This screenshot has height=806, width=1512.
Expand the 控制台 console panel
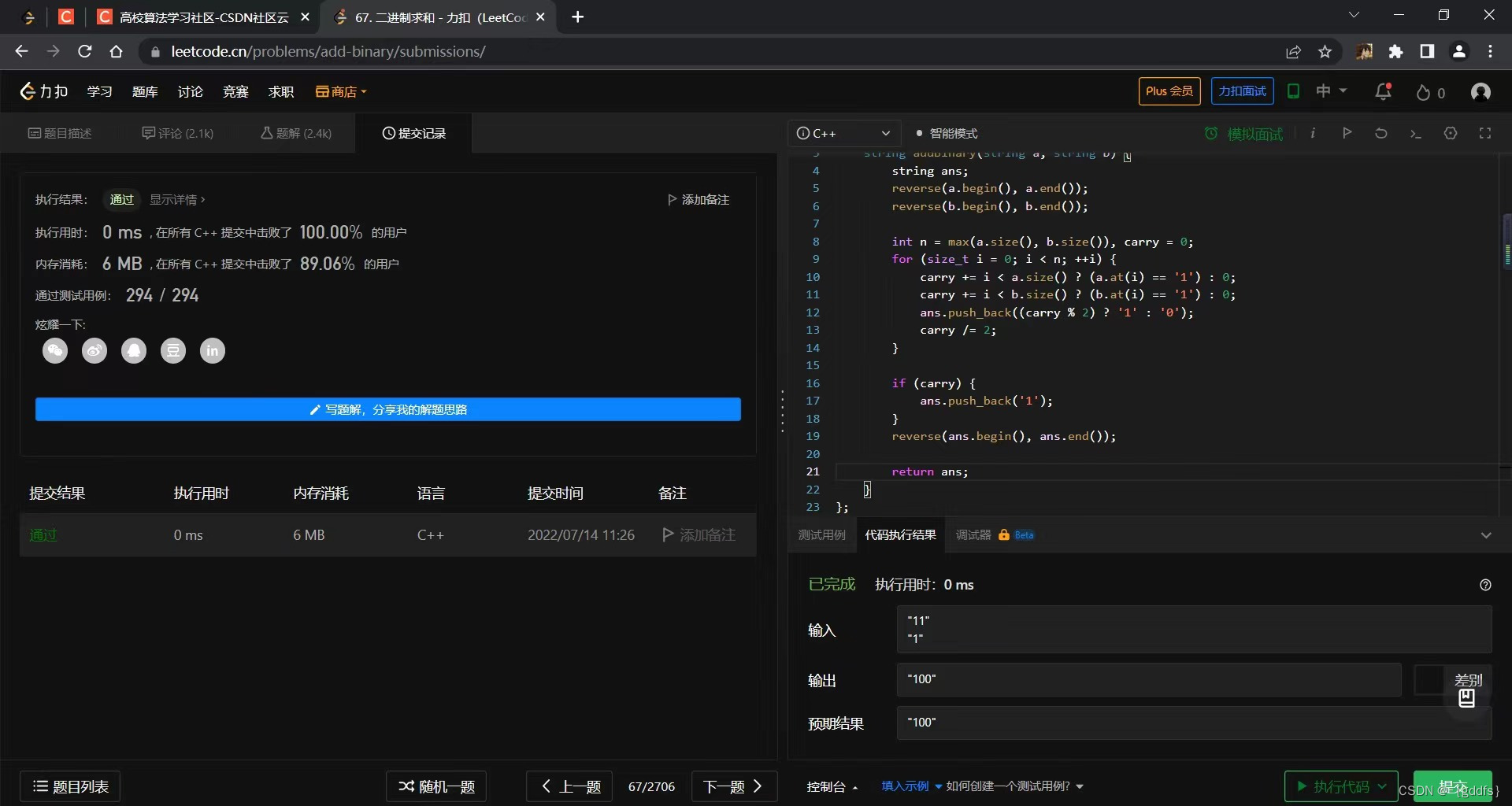tap(832, 786)
